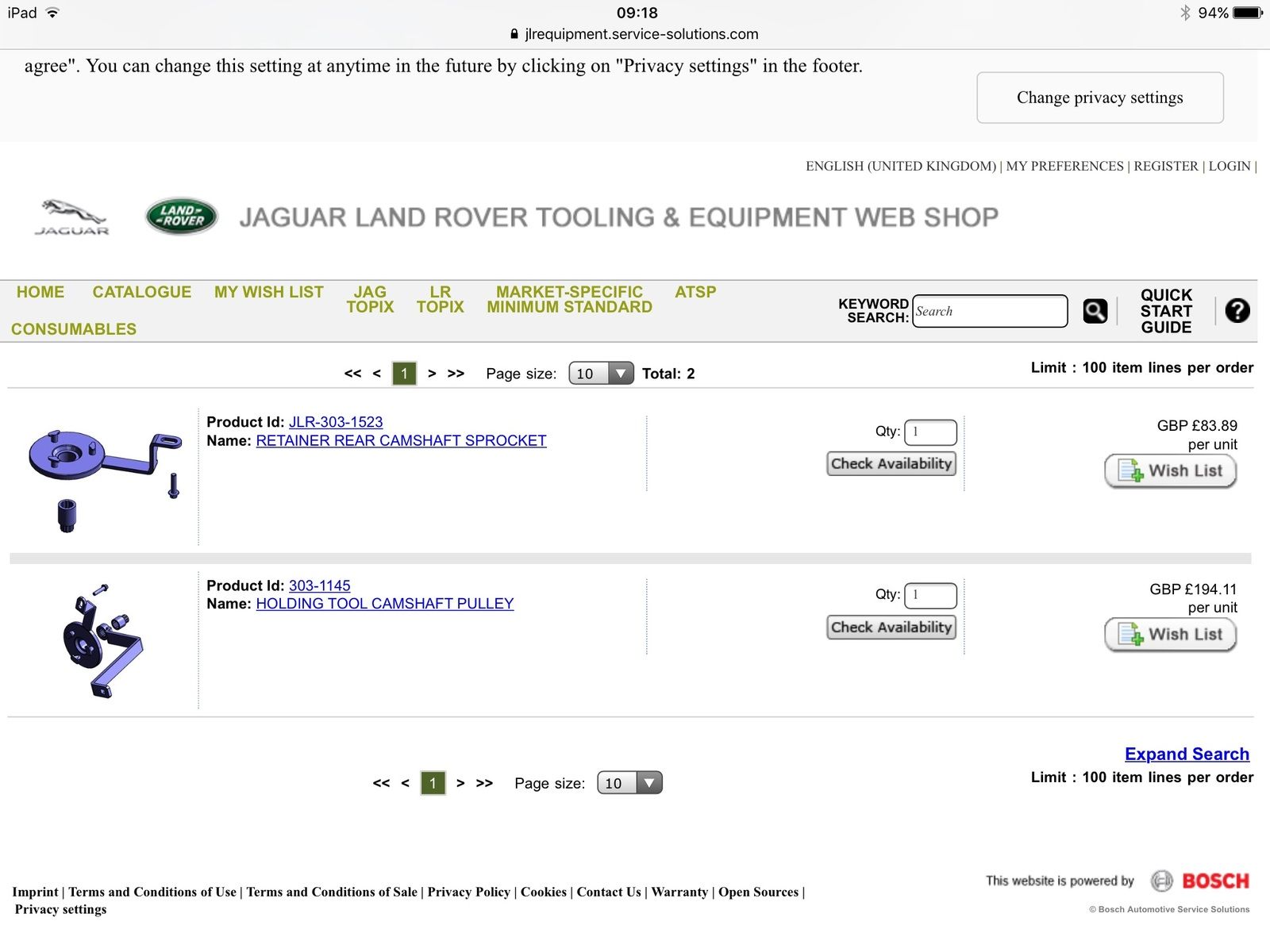The width and height of the screenshot is (1270, 952).
Task: Click the Jaguar logo
Action: click(71, 217)
